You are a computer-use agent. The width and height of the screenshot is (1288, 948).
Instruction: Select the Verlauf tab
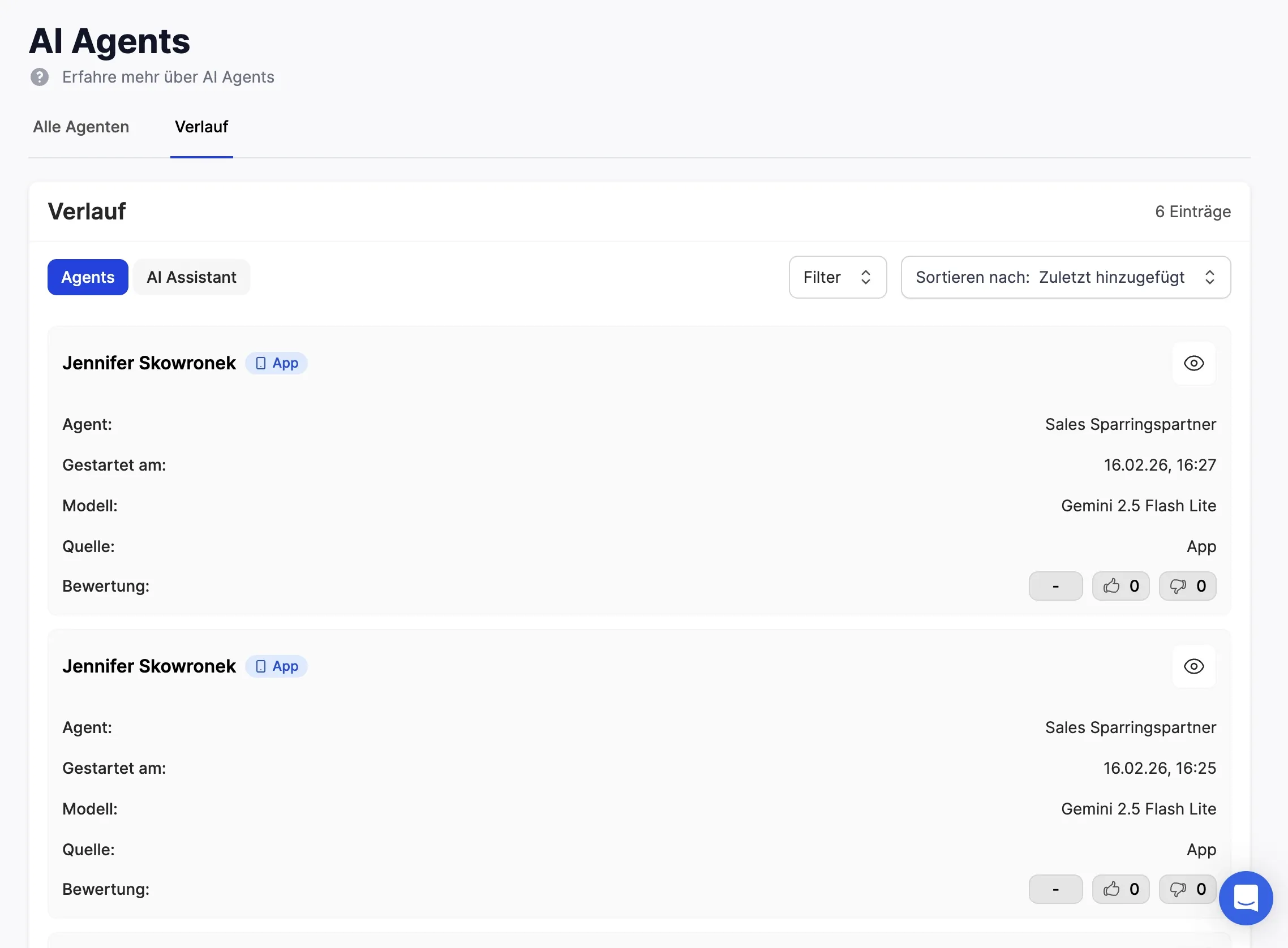coord(201,127)
